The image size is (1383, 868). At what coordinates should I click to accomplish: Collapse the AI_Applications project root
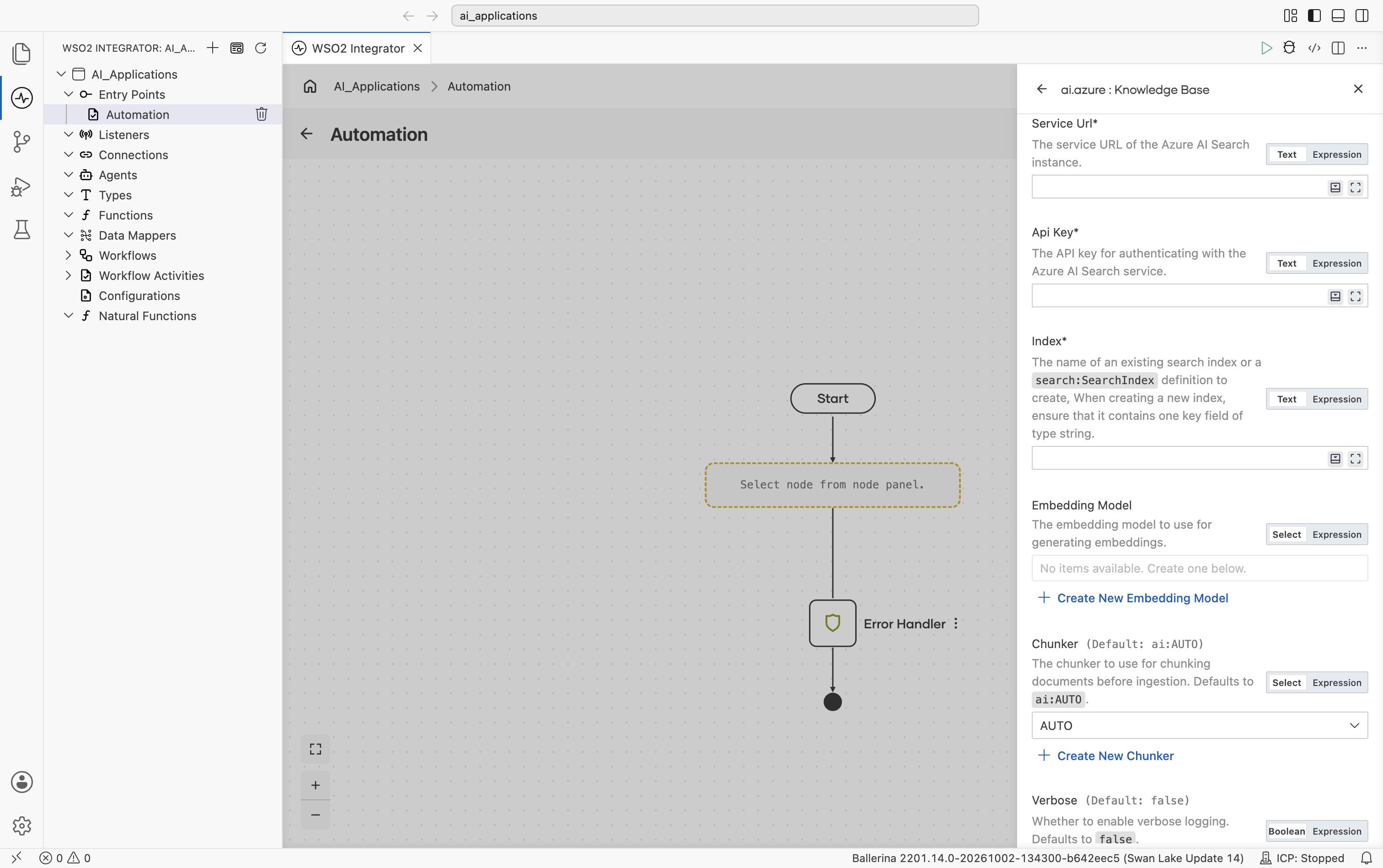[61, 74]
